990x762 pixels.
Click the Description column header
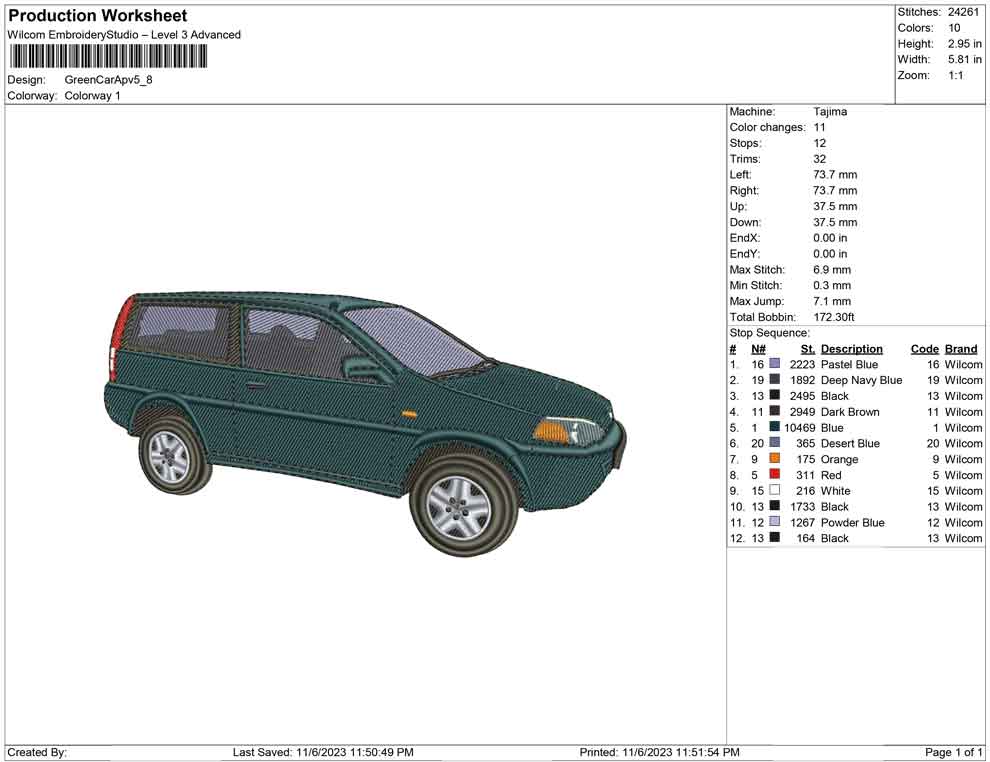852,348
